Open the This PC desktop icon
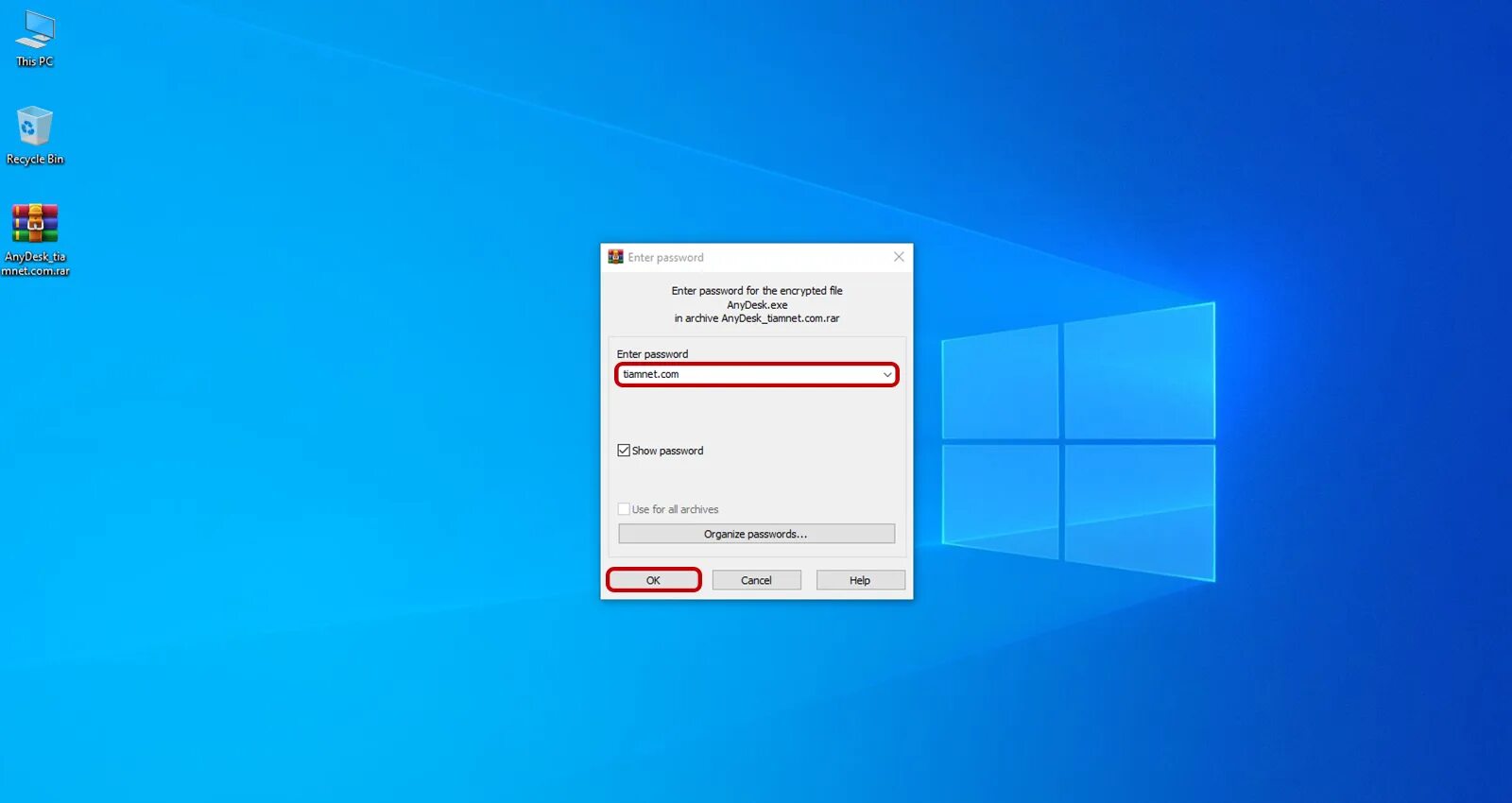The height and width of the screenshot is (803, 1512). click(x=35, y=39)
